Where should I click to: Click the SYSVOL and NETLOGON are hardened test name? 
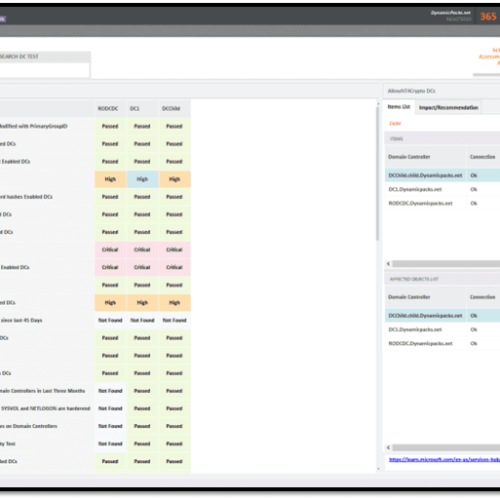coord(46,409)
